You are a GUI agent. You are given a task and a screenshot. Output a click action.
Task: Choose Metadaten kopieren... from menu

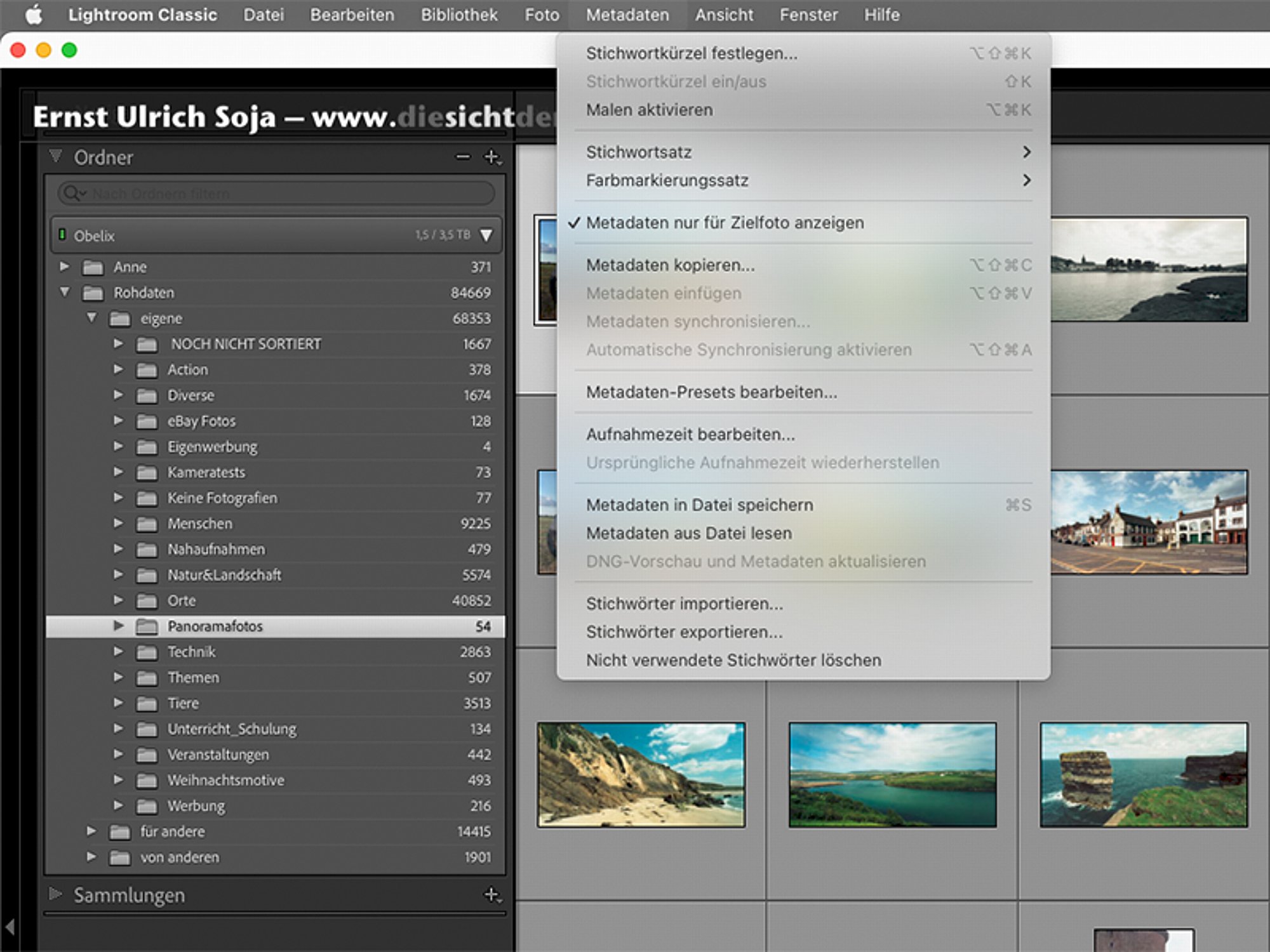point(803,265)
